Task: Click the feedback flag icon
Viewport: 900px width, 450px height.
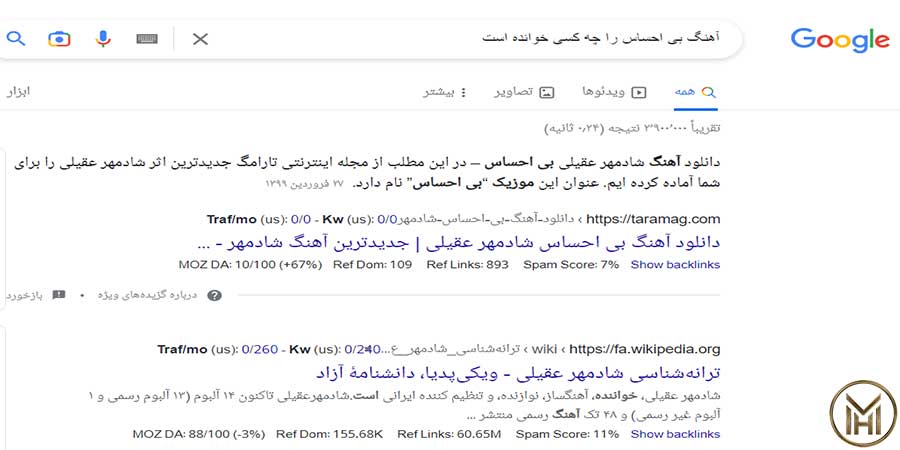Action: 59,295
